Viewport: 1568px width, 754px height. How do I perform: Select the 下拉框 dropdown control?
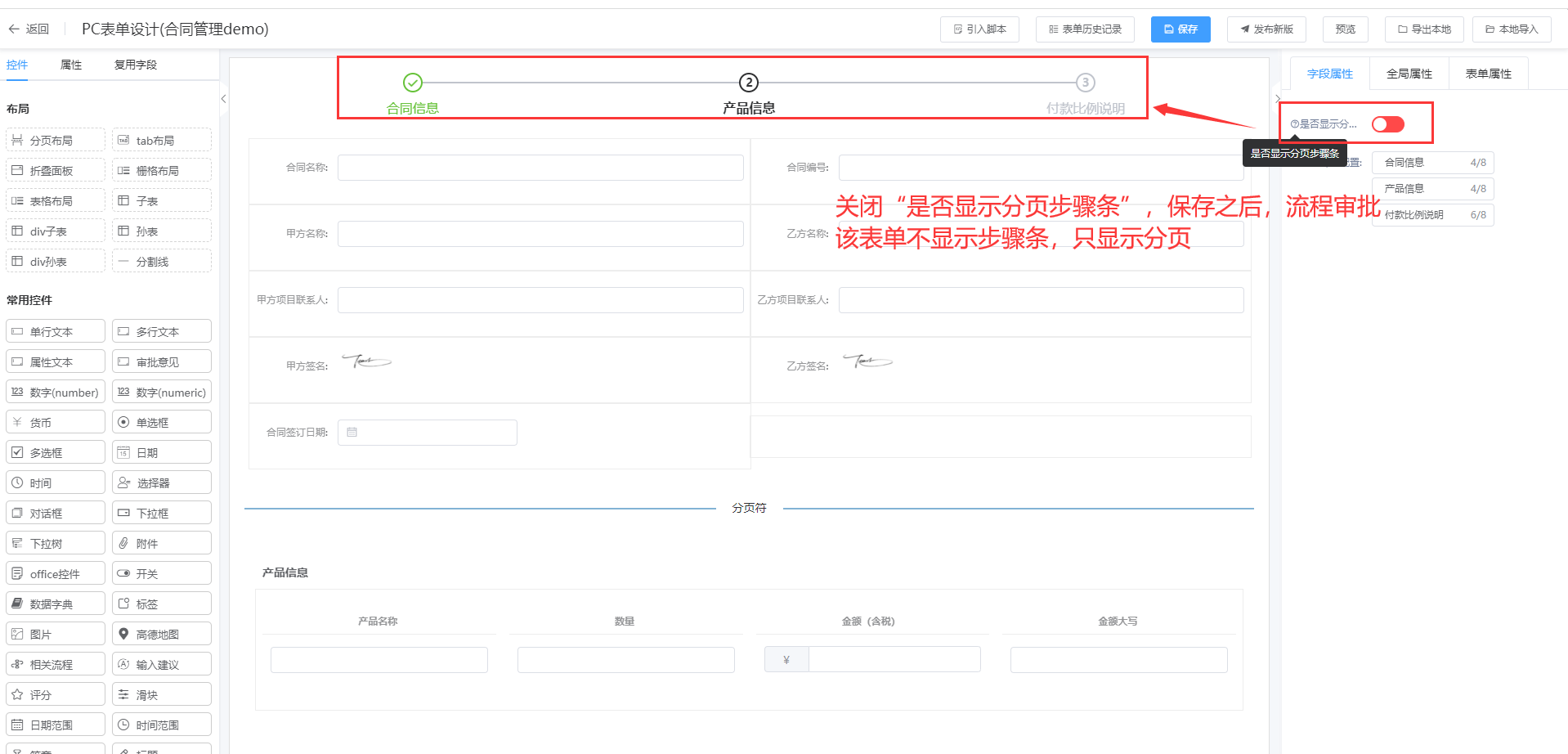click(x=161, y=514)
